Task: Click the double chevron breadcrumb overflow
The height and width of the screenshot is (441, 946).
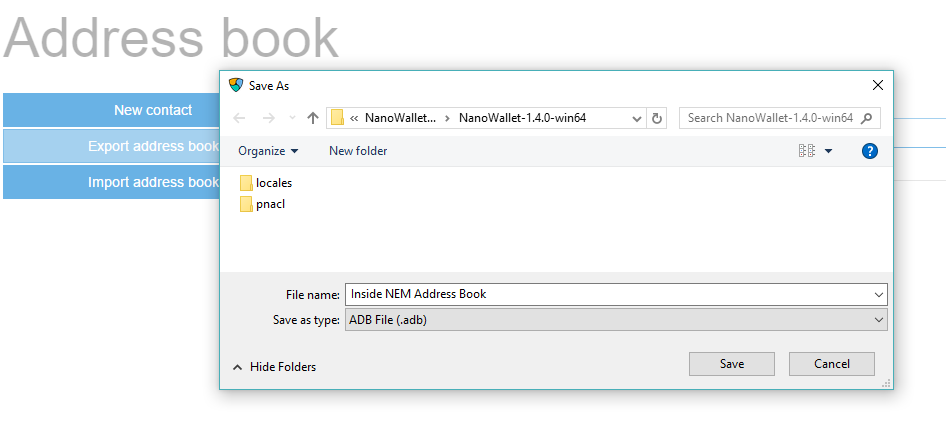Action: pos(354,118)
